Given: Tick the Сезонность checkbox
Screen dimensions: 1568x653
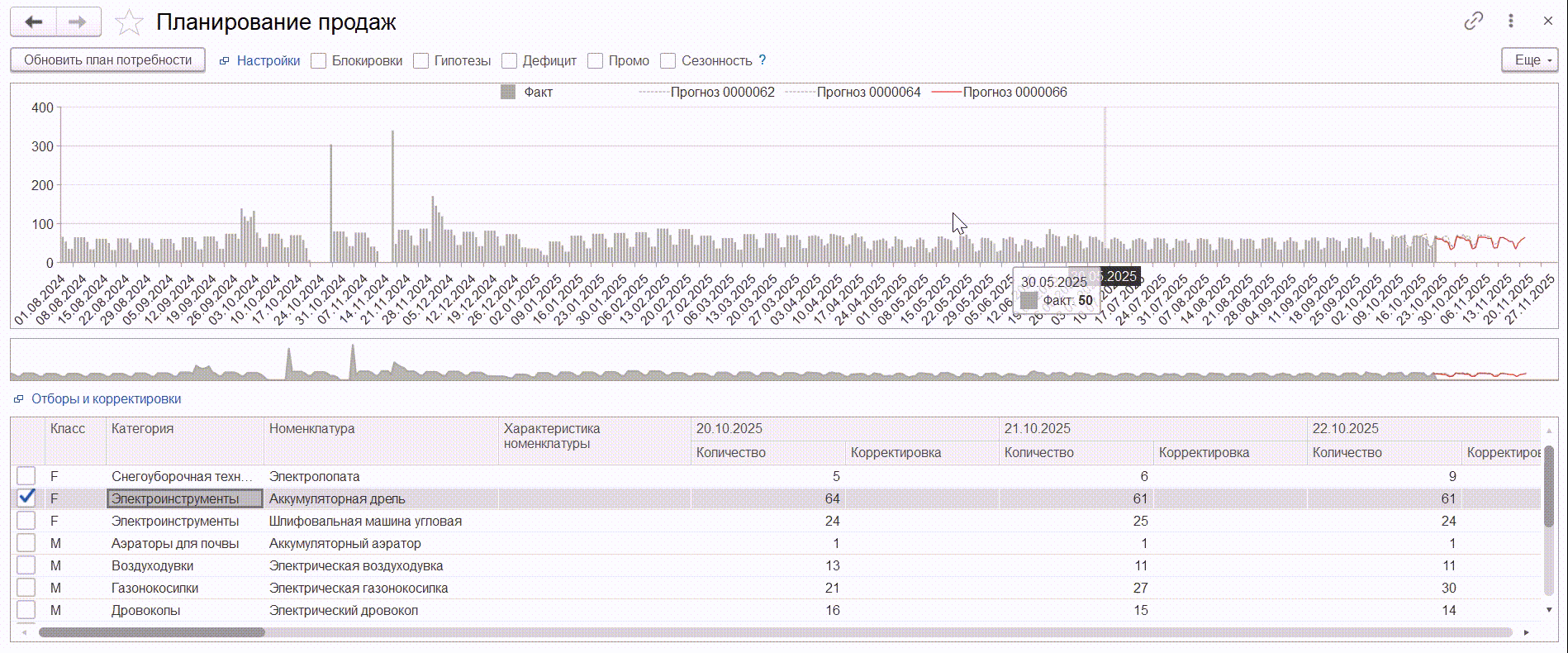Looking at the screenshot, I should pyautogui.click(x=668, y=60).
